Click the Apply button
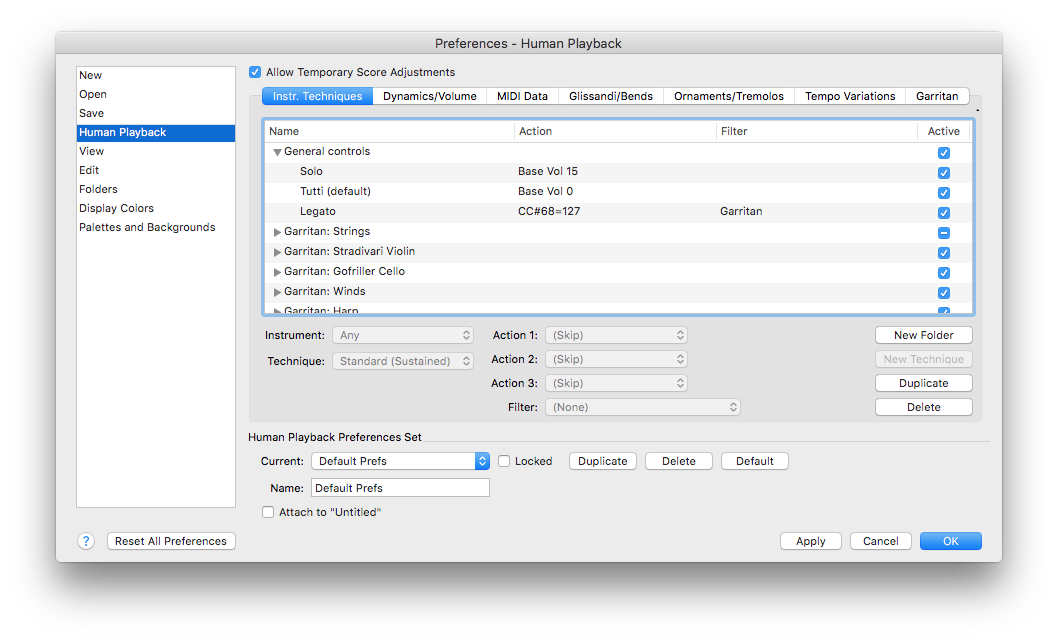Viewport: 1058px width, 642px height. pos(810,541)
